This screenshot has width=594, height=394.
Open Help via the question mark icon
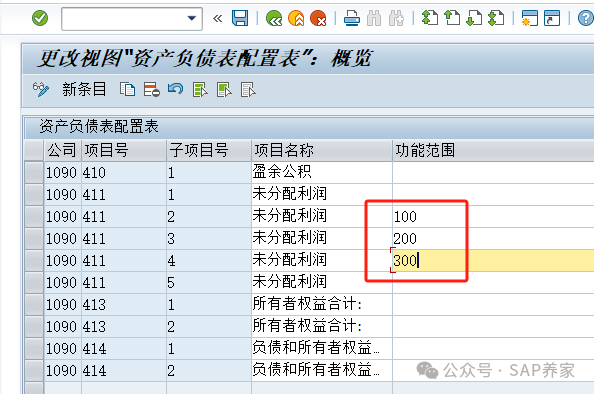(x=586, y=18)
